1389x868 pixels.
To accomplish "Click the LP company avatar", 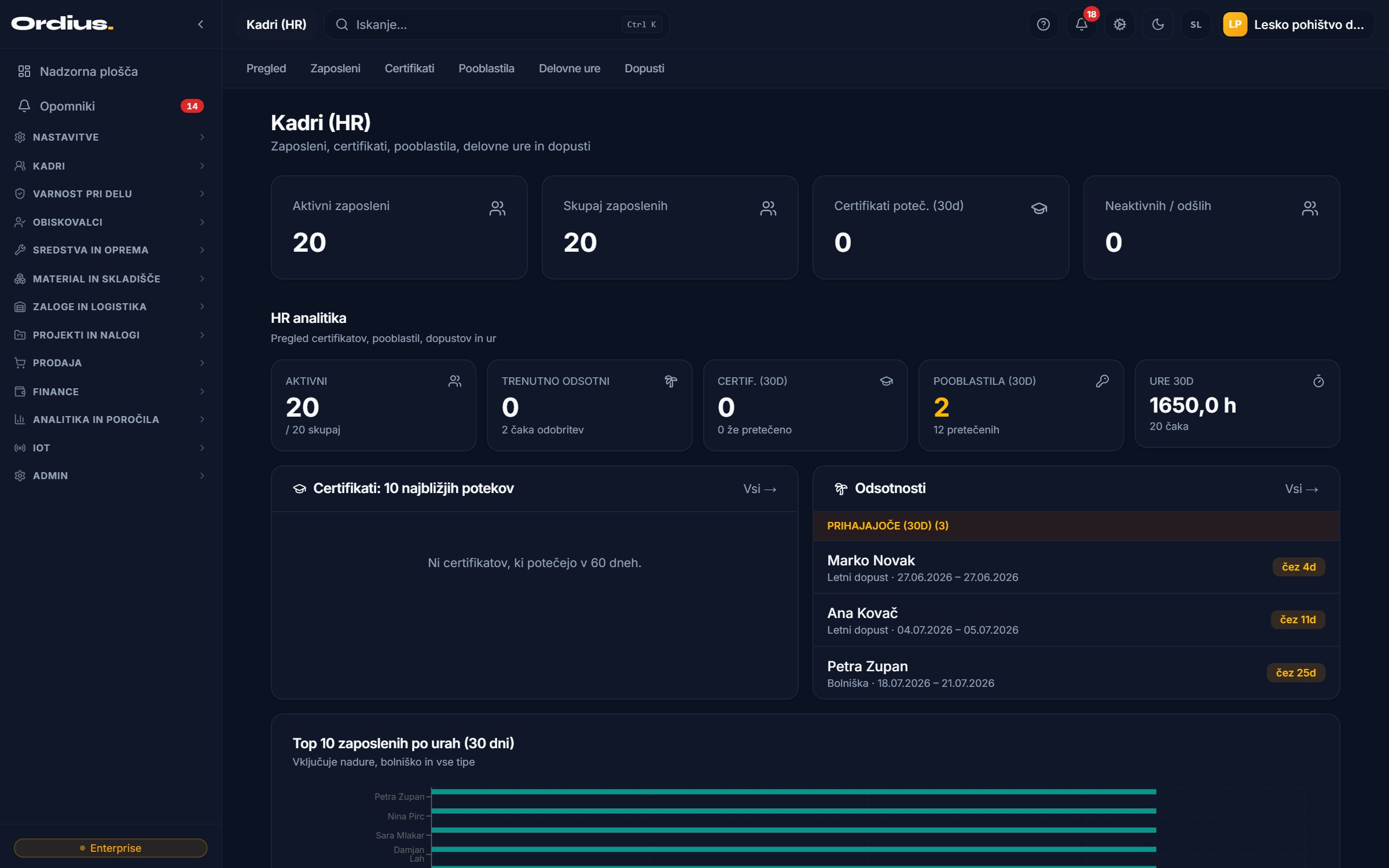I will tap(1234, 24).
